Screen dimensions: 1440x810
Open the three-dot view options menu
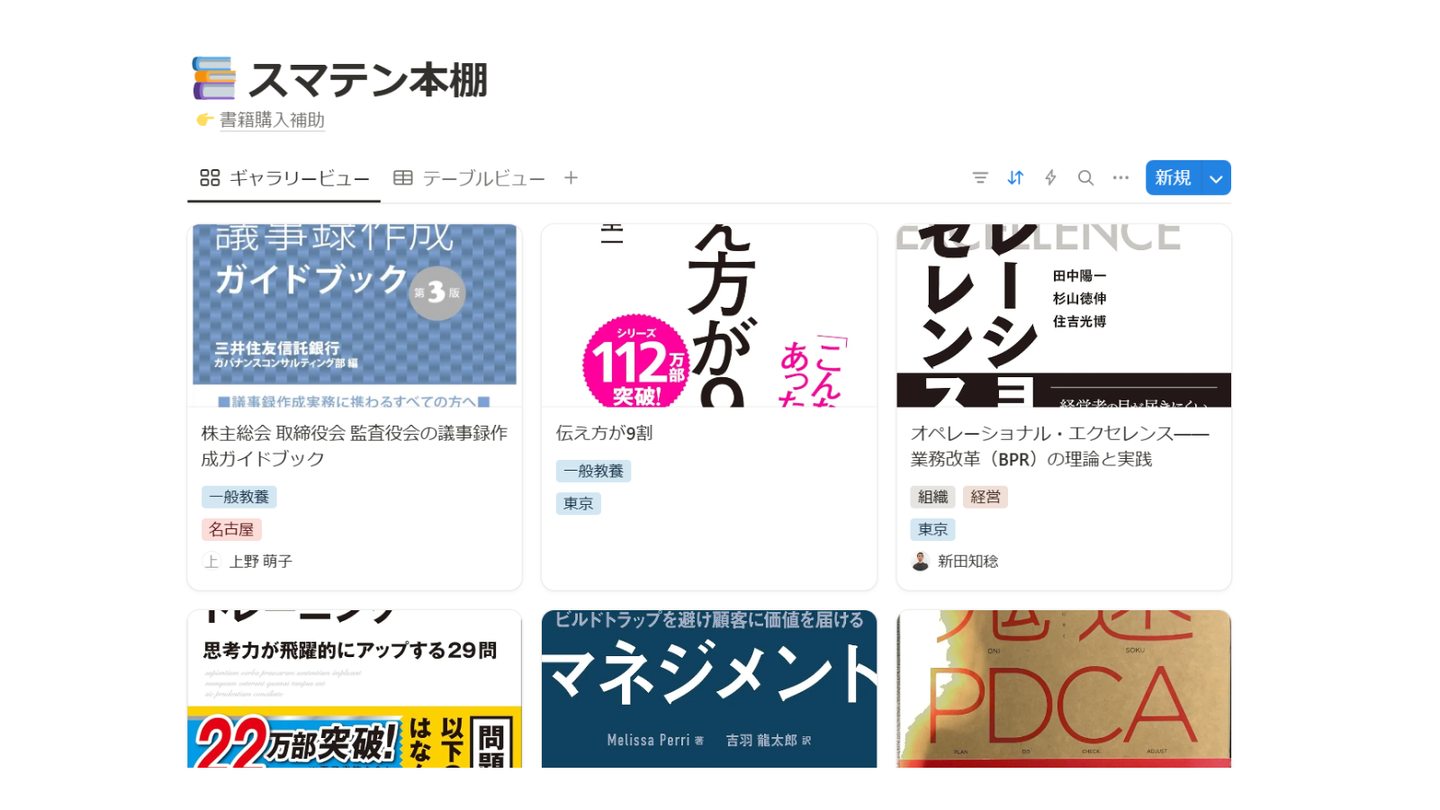1121,178
